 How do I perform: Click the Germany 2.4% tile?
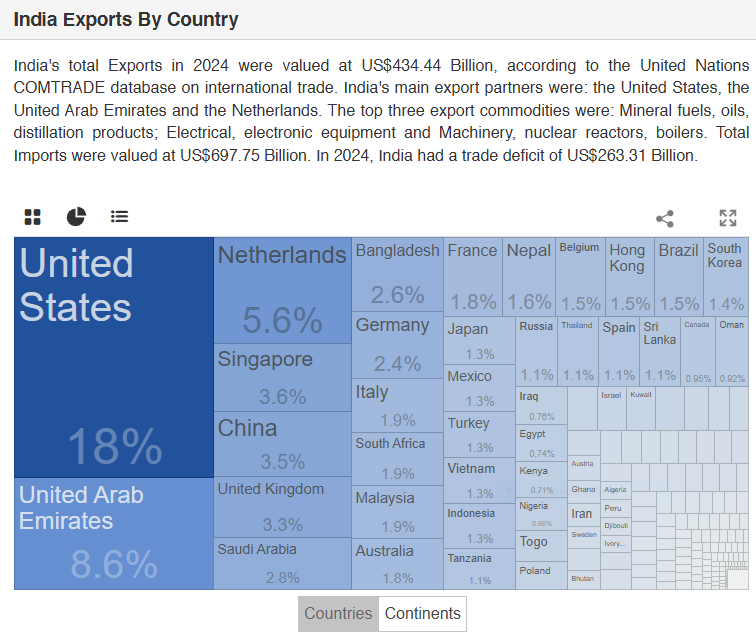pyautogui.click(x=398, y=345)
